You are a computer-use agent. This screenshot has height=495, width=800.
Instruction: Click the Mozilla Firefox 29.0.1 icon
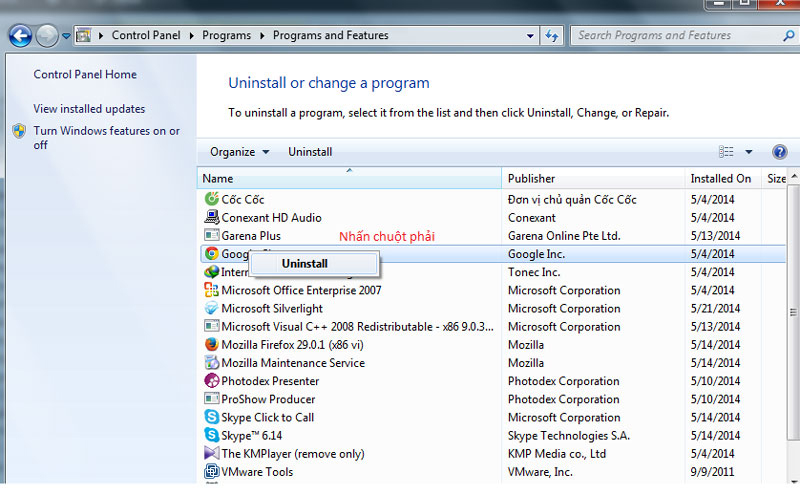[x=211, y=345]
